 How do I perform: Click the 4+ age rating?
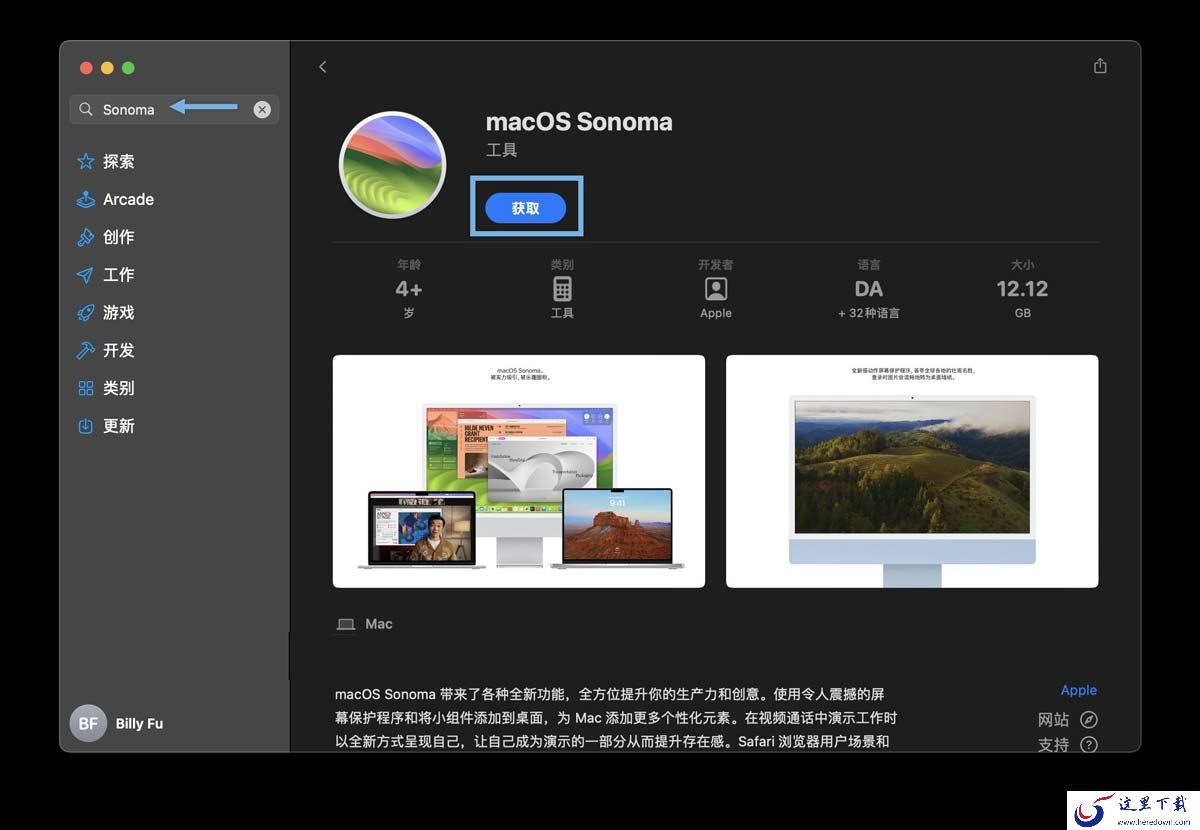point(409,289)
